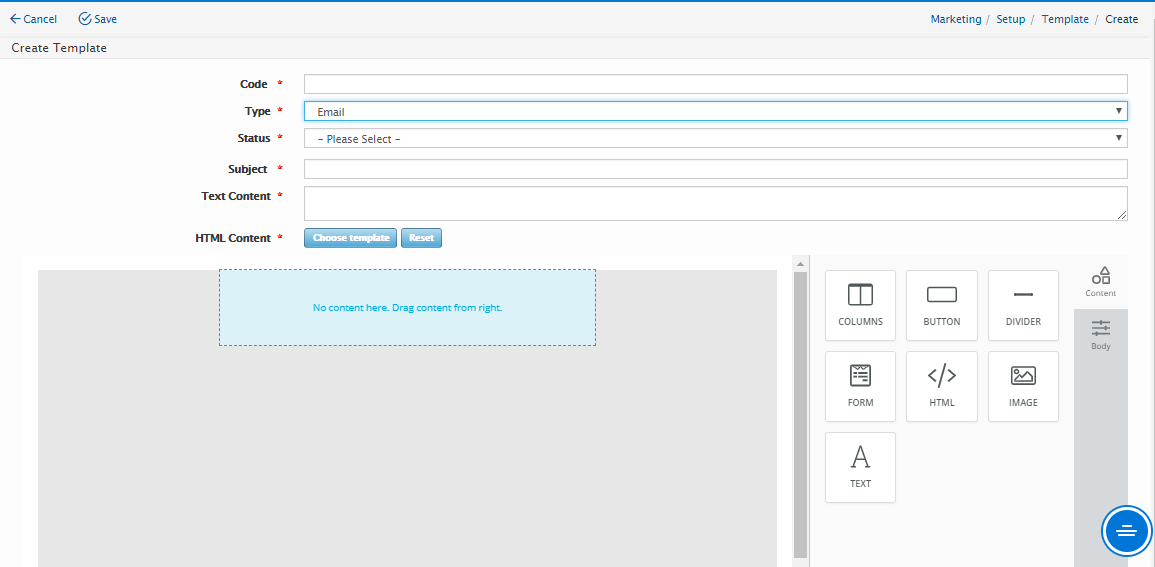Focus the Code input field

[x=715, y=84]
